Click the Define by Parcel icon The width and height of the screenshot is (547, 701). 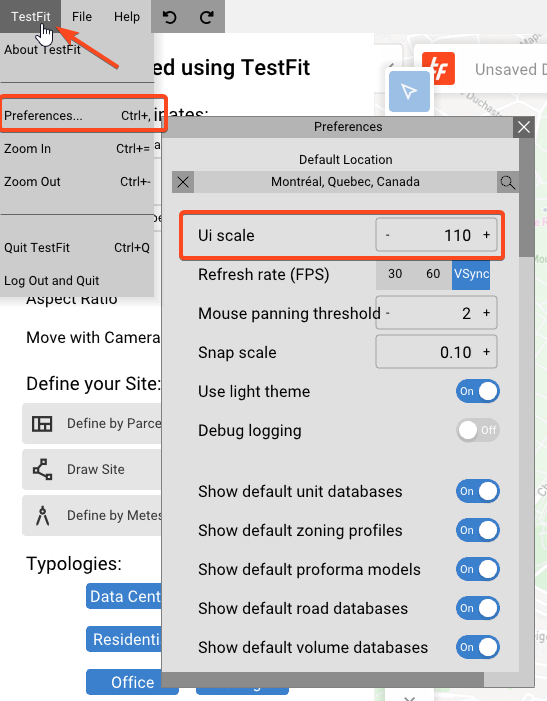click(x=42, y=423)
